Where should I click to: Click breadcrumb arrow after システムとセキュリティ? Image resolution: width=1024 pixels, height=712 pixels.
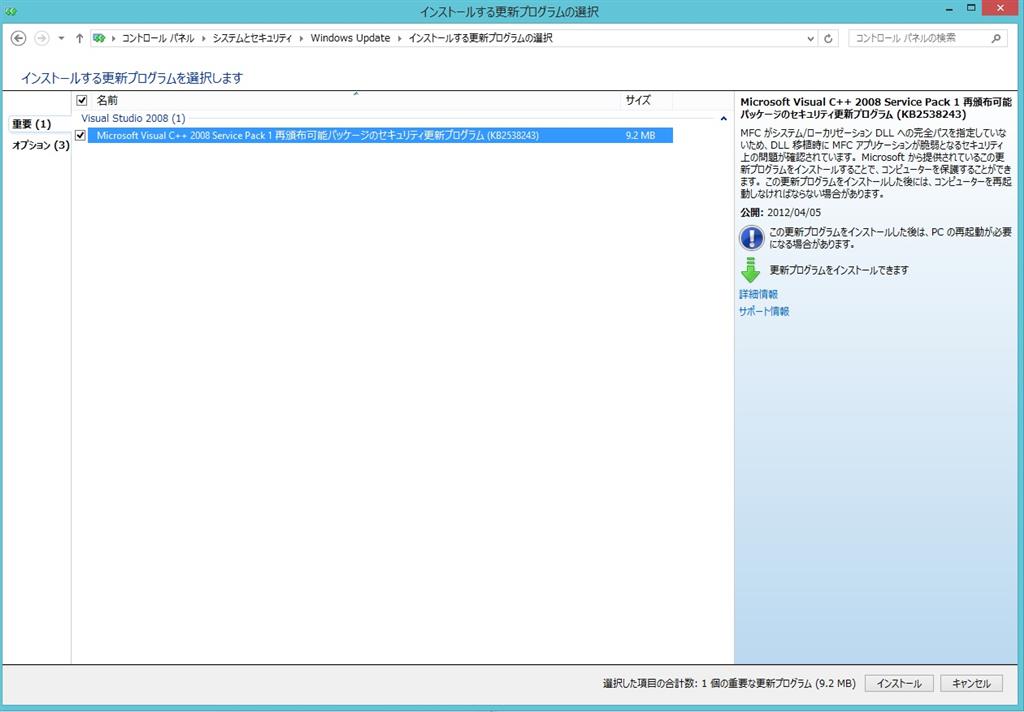pyautogui.click(x=301, y=39)
